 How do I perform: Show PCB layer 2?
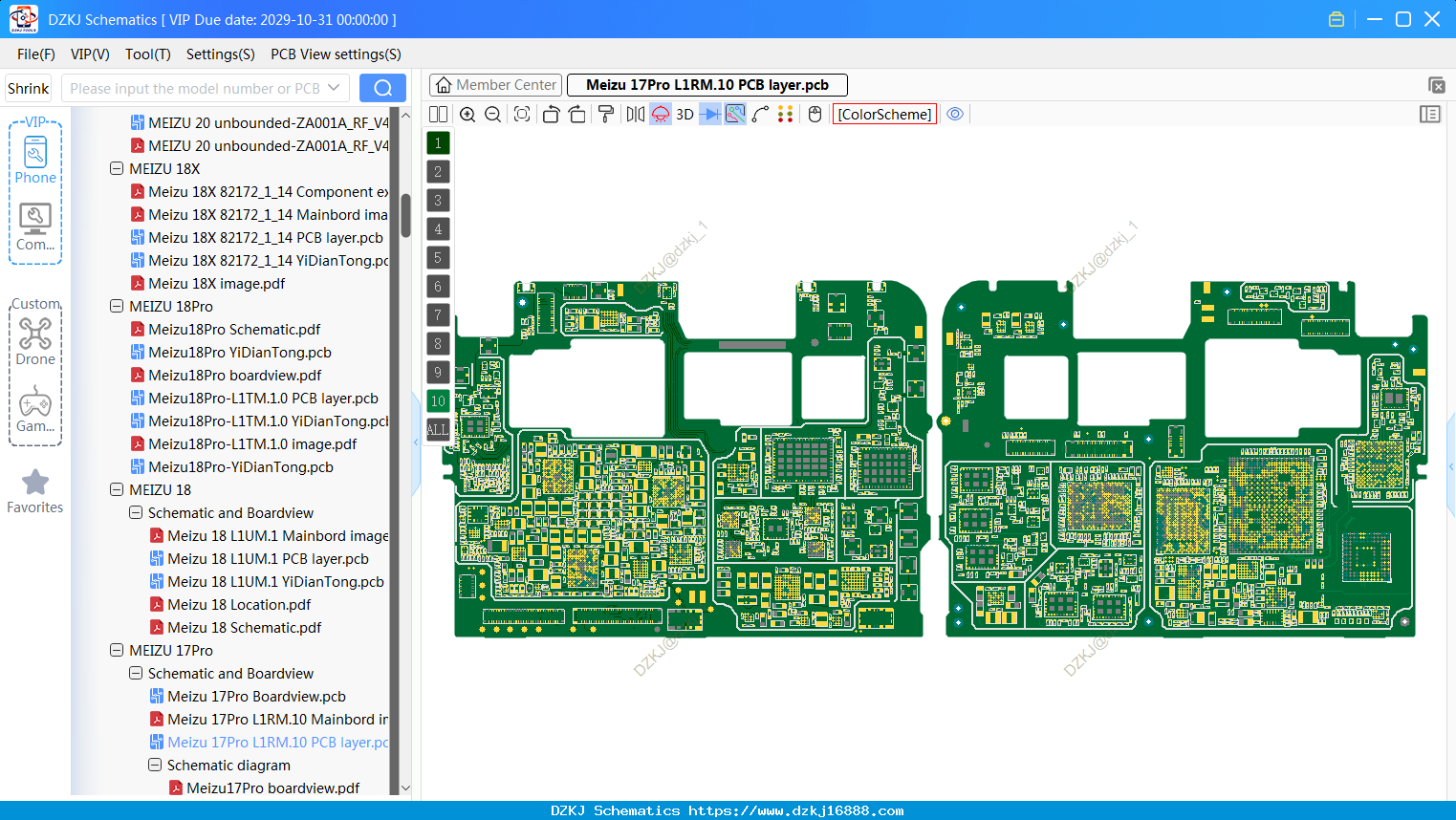coord(438,172)
